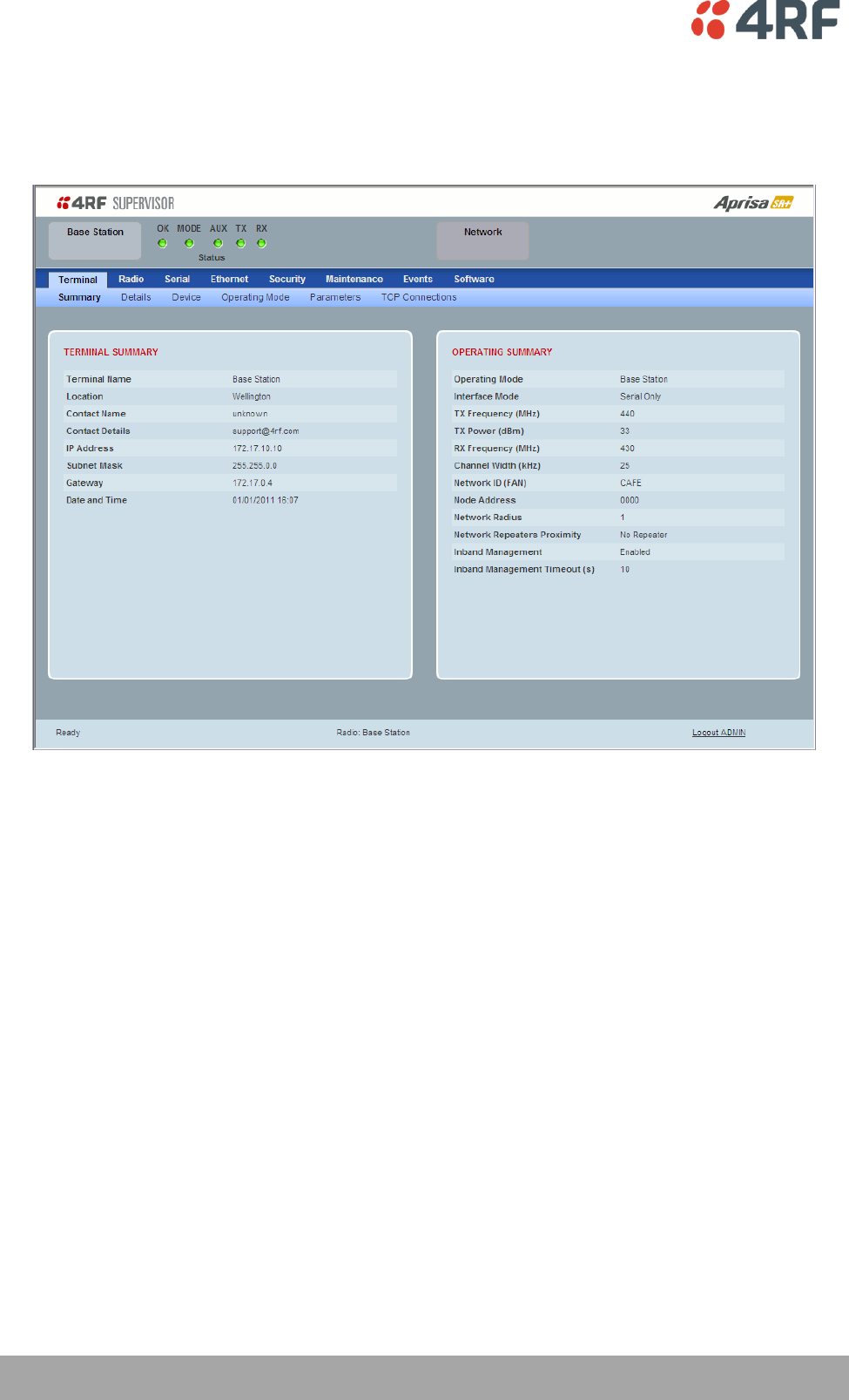Click the Inband Management Timeout value 10
Viewport: 849px width, 1400px height.
point(624,570)
